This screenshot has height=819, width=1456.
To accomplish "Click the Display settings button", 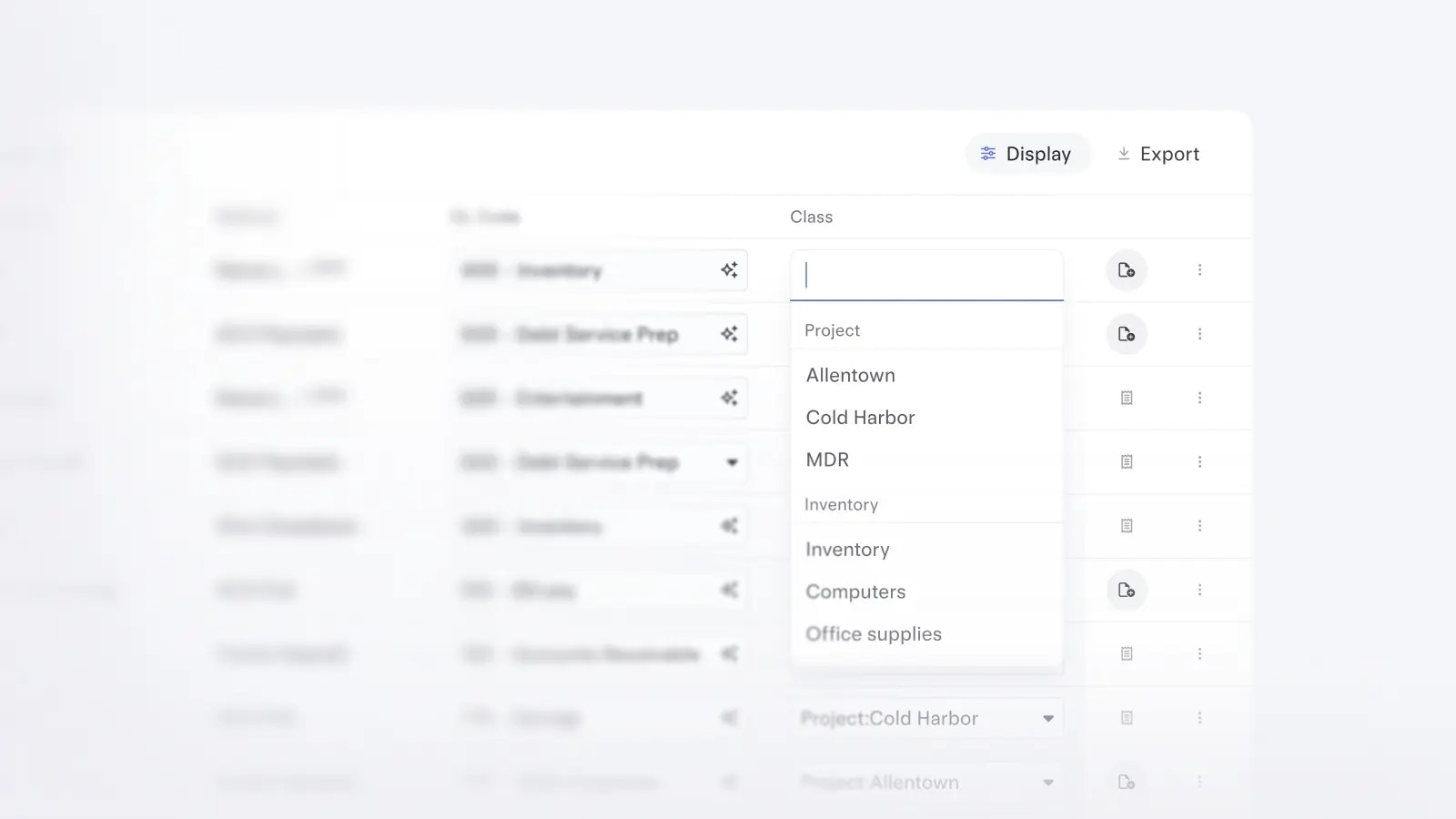I will pos(1026,154).
